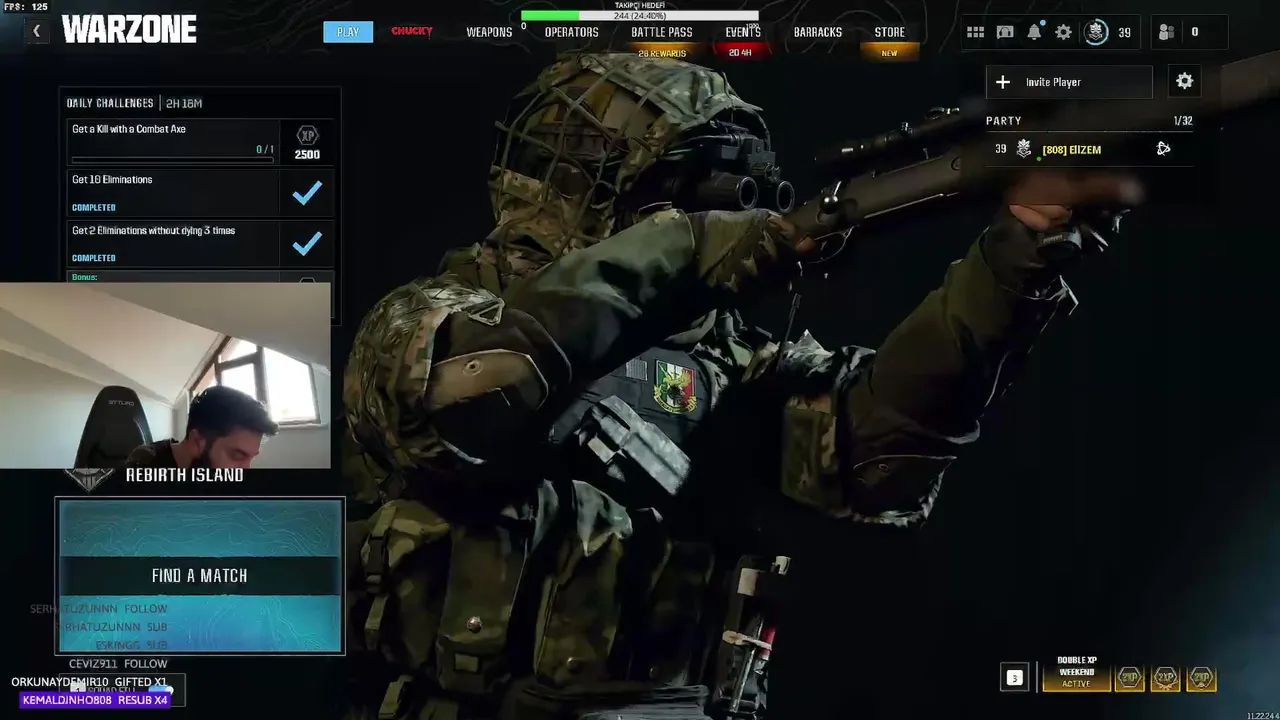This screenshot has width=1280, height=720.
Task: Click the emblem icon left of Rebirth Island
Action: tap(89, 478)
